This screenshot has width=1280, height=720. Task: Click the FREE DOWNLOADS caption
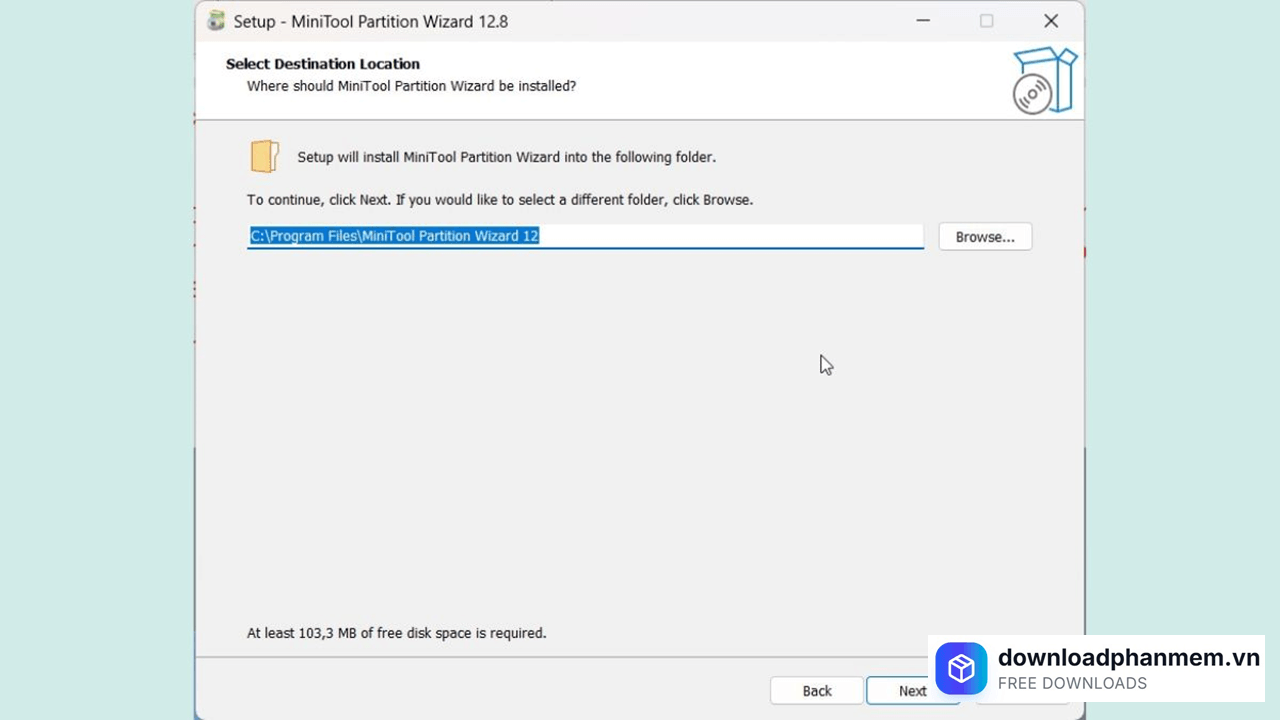(1072, 684)
